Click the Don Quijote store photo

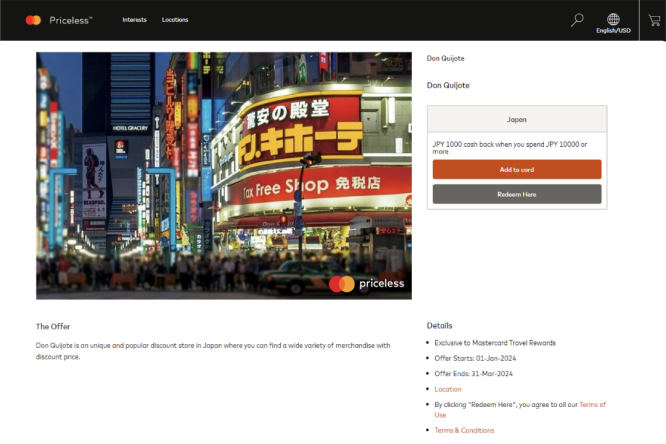tap(224, 175)
